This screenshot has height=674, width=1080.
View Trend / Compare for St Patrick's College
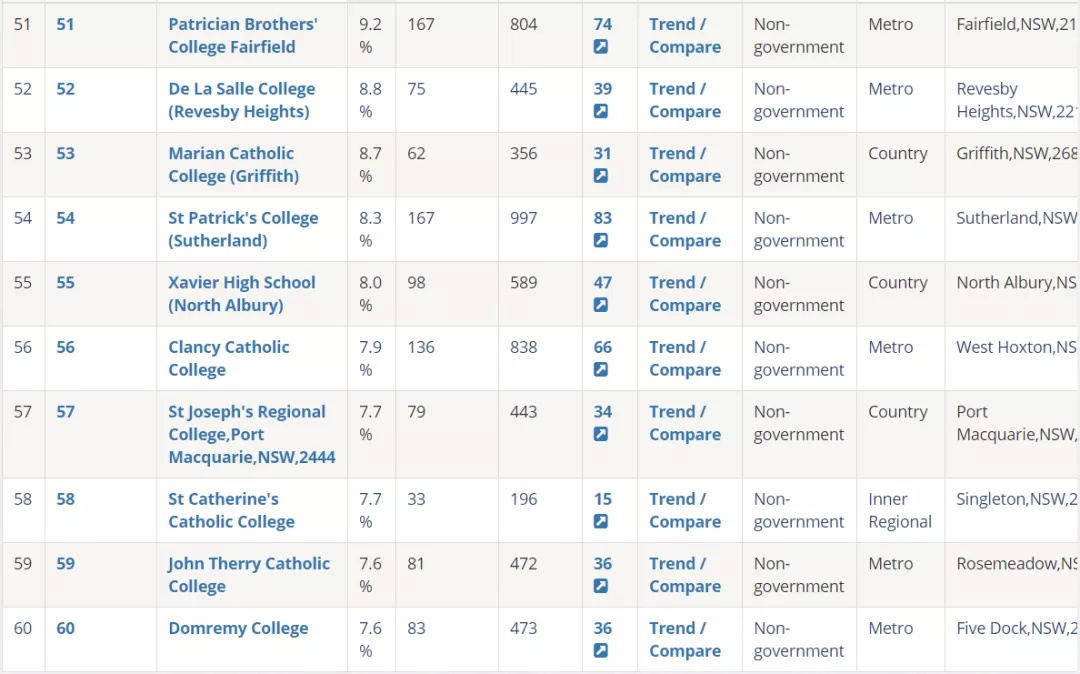(685, 229)
